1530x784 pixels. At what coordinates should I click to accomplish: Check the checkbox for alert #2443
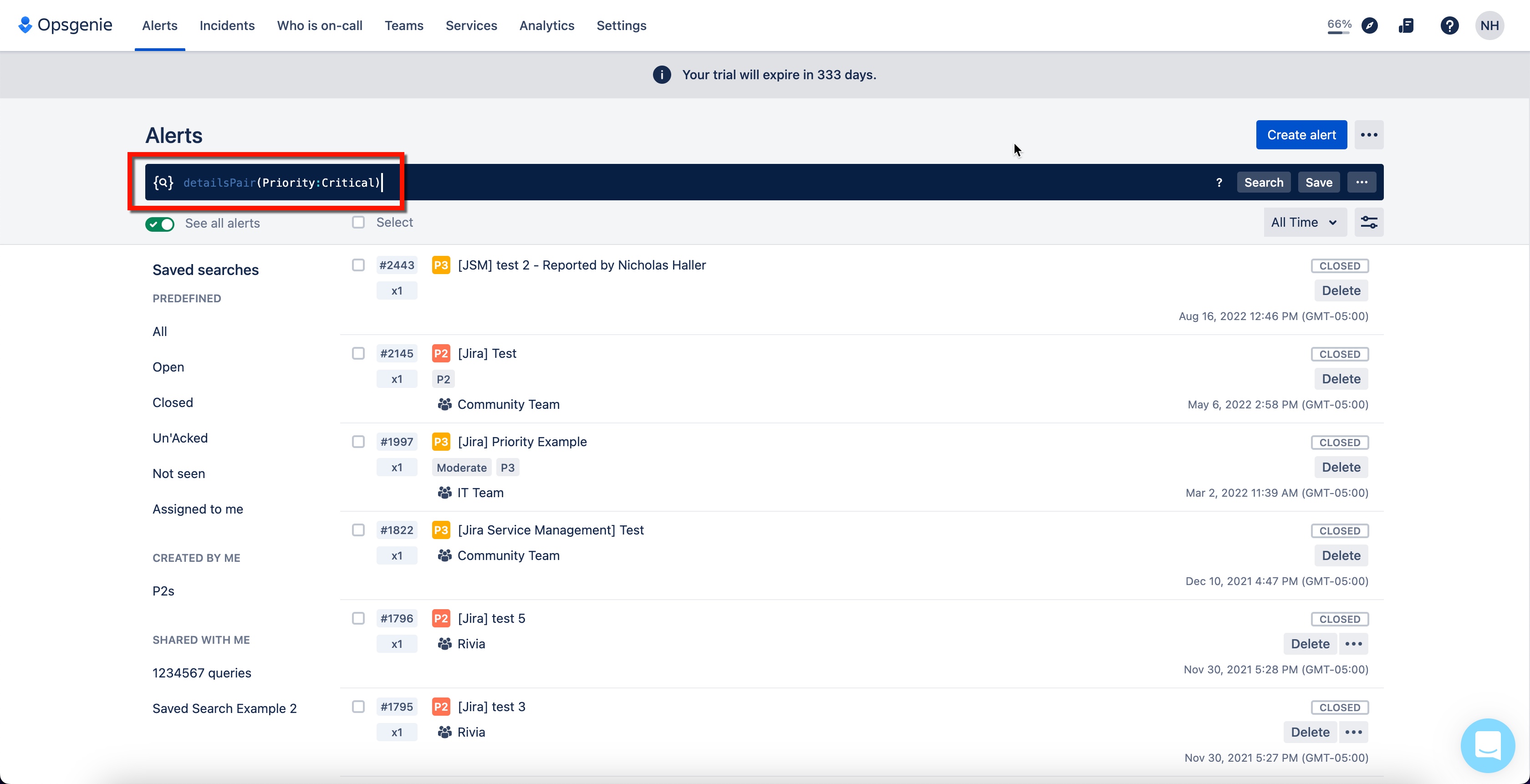coord(357,265)
